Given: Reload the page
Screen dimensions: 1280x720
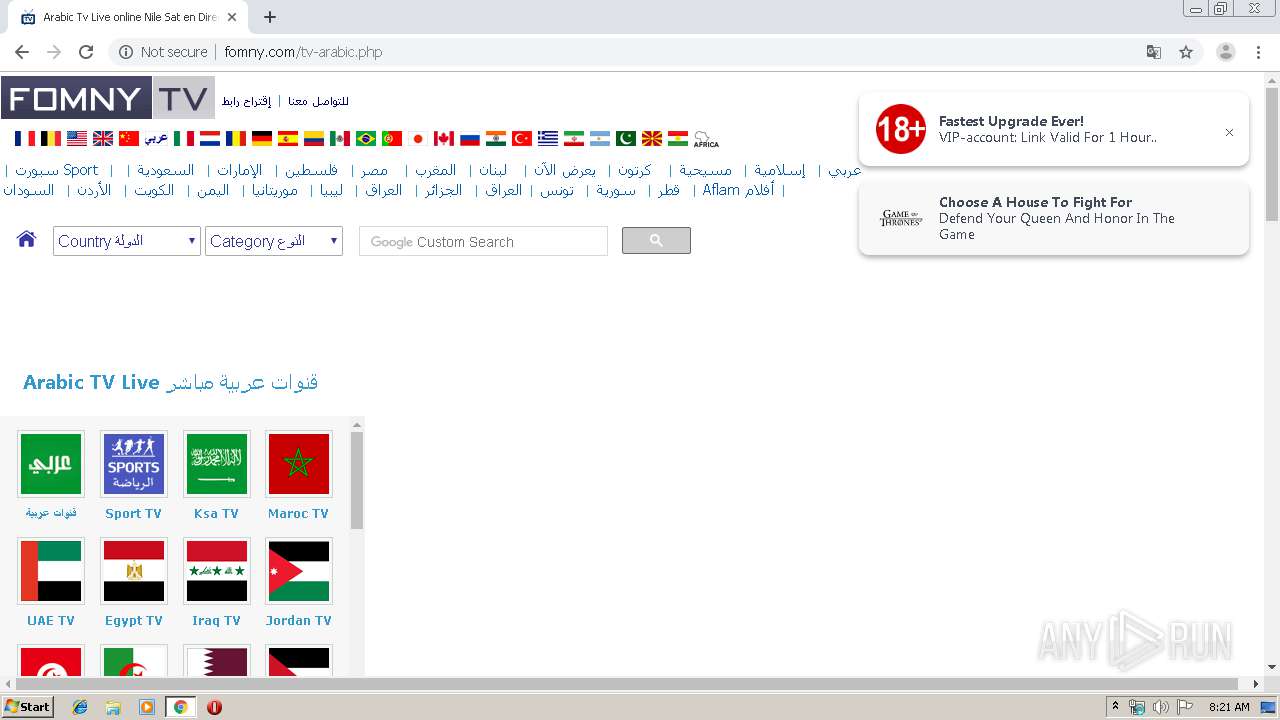Looking at the screenshot, I should (86, 52).
